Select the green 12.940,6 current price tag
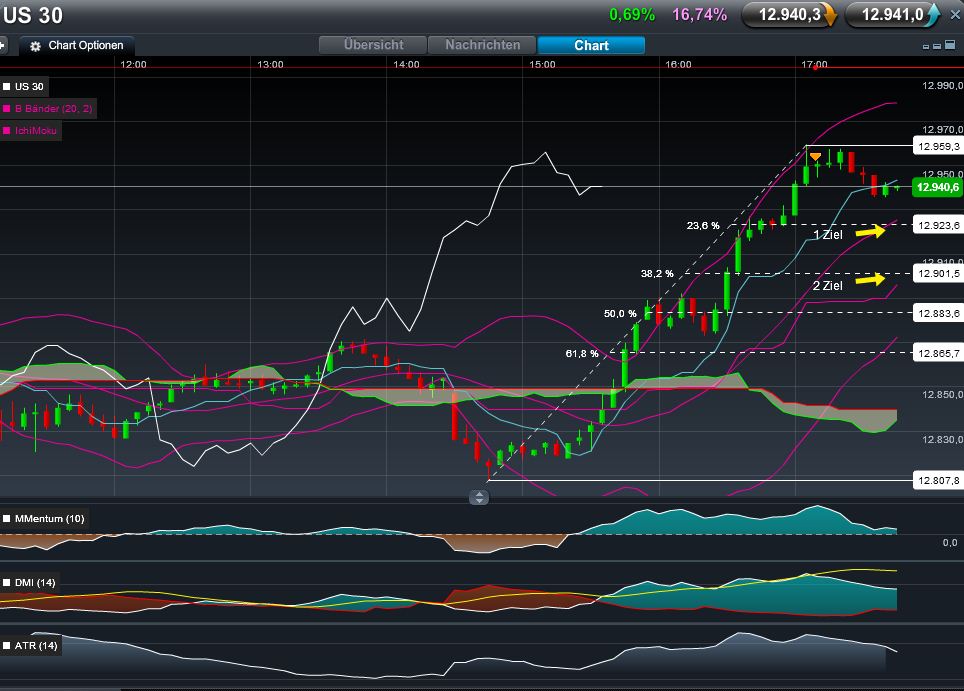 point(938,188)
